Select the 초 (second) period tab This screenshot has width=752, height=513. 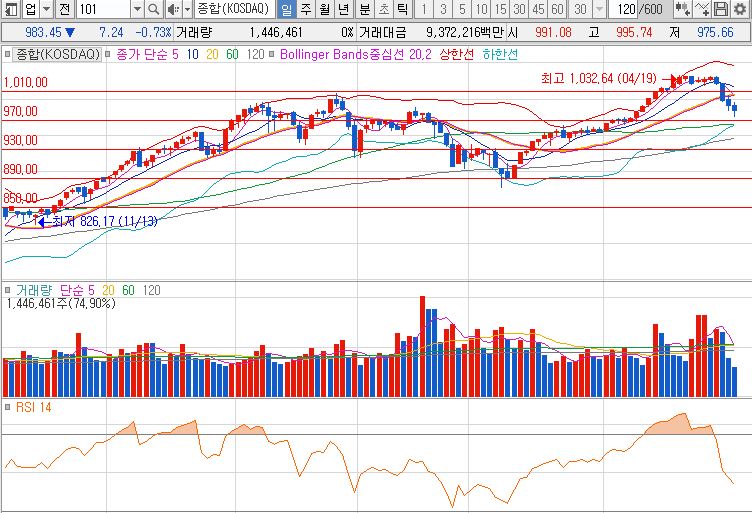(x=384, y=9)
